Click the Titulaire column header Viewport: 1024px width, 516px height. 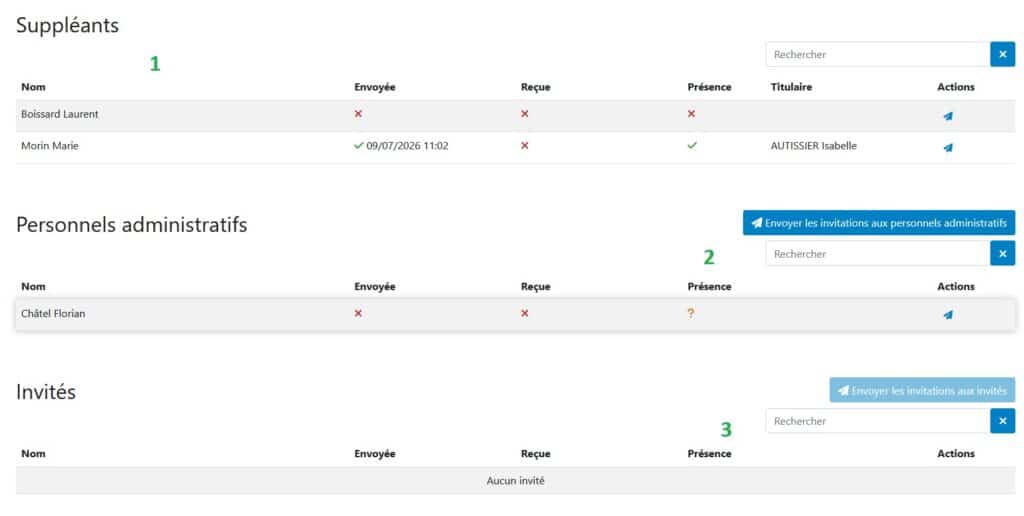click(x=791, y=87)
